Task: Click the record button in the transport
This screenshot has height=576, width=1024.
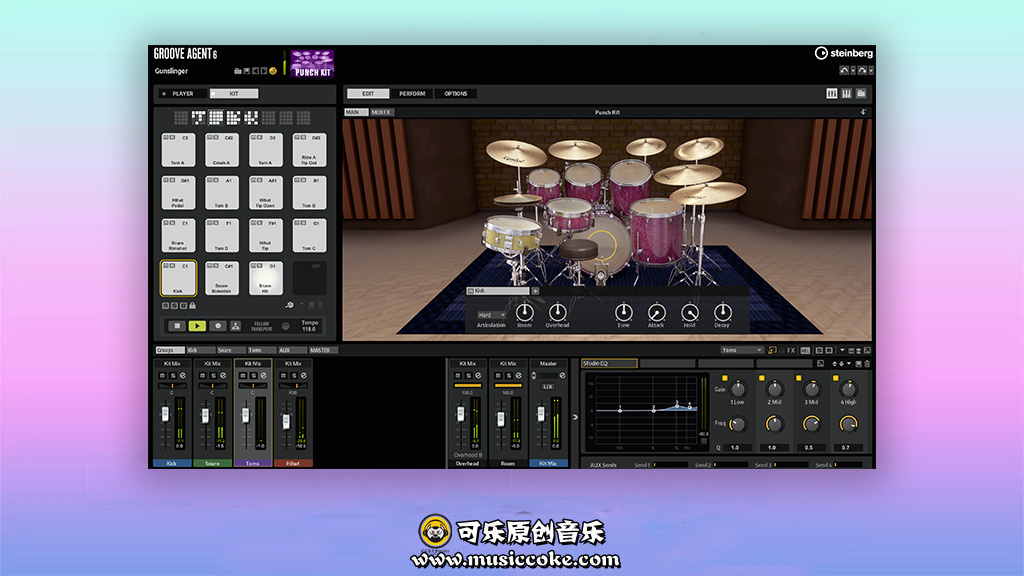Action: (x=217, y=326)
